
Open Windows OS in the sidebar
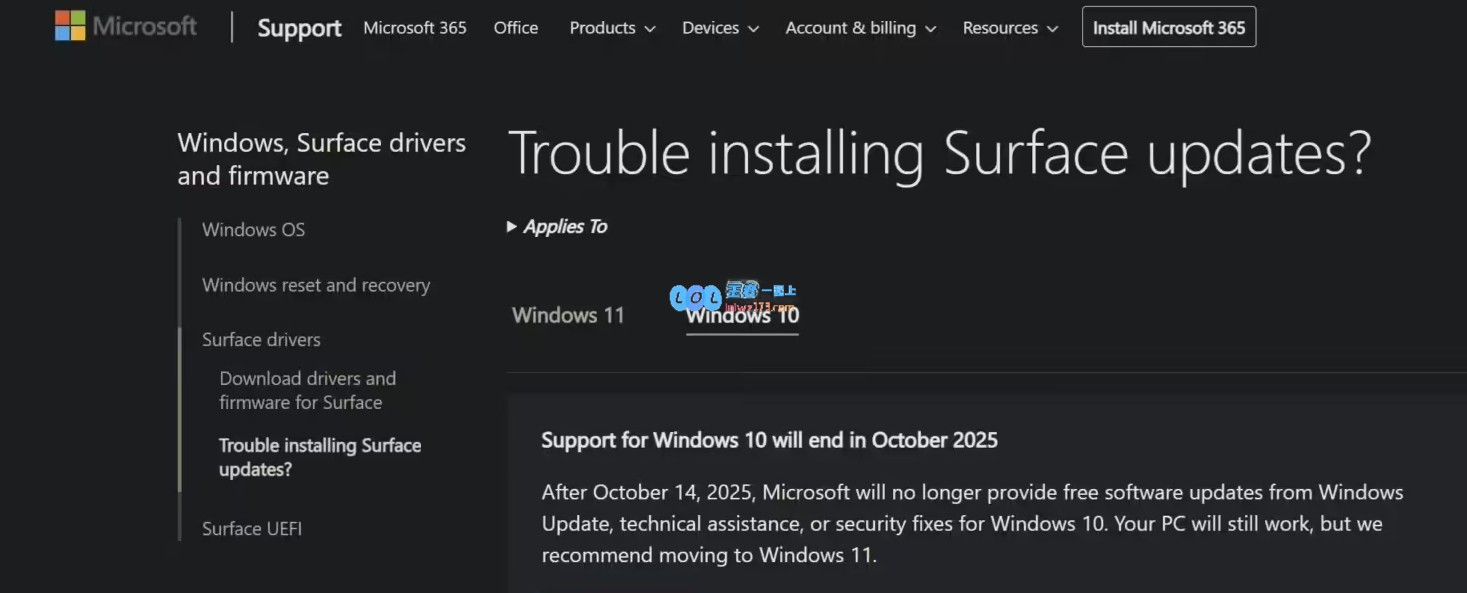(x=253, y=229)
